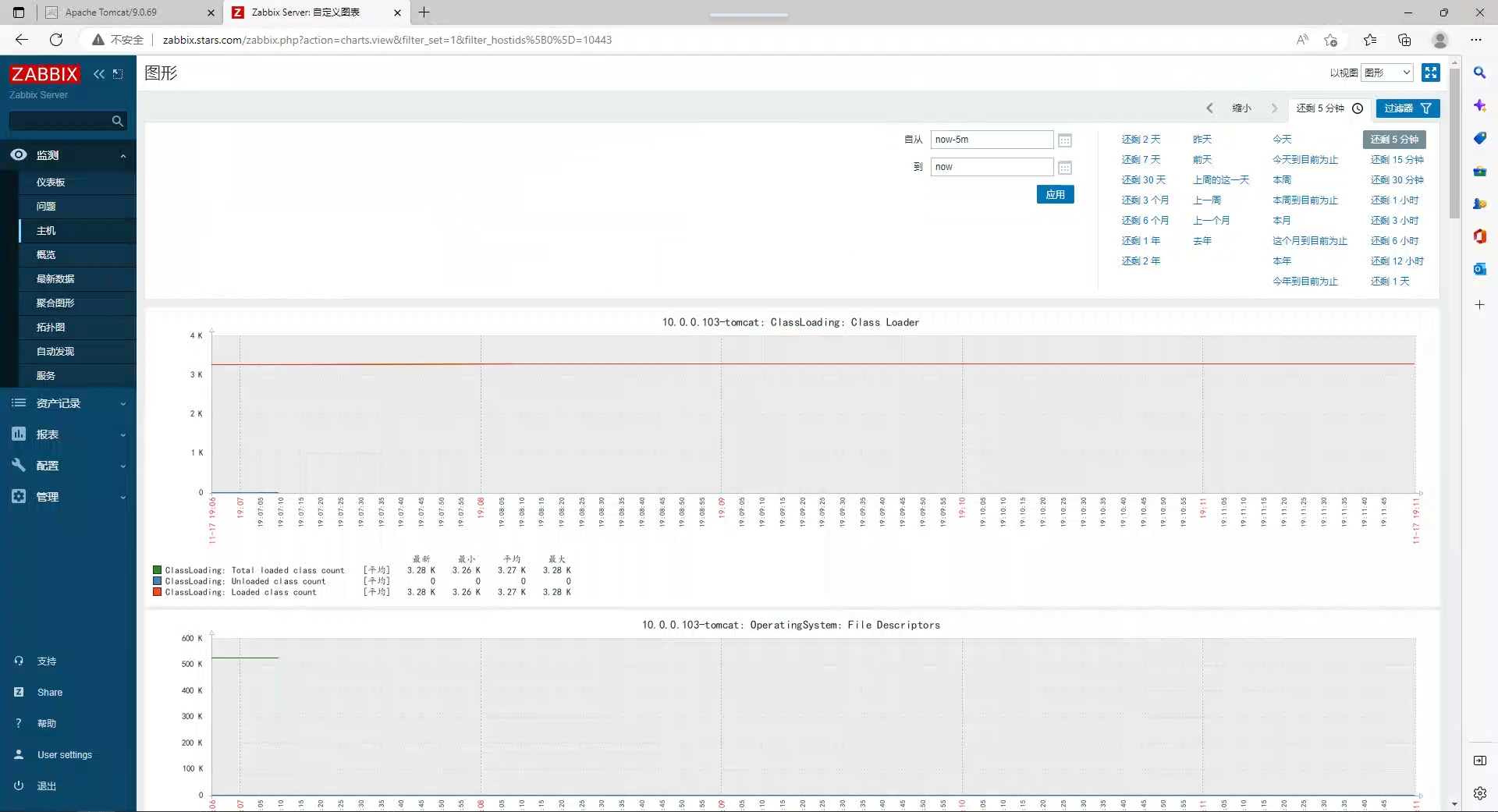Screen dimensions: 1498x812
Task: Click the 退出 logout power icon
Action: tap(19, 785)
